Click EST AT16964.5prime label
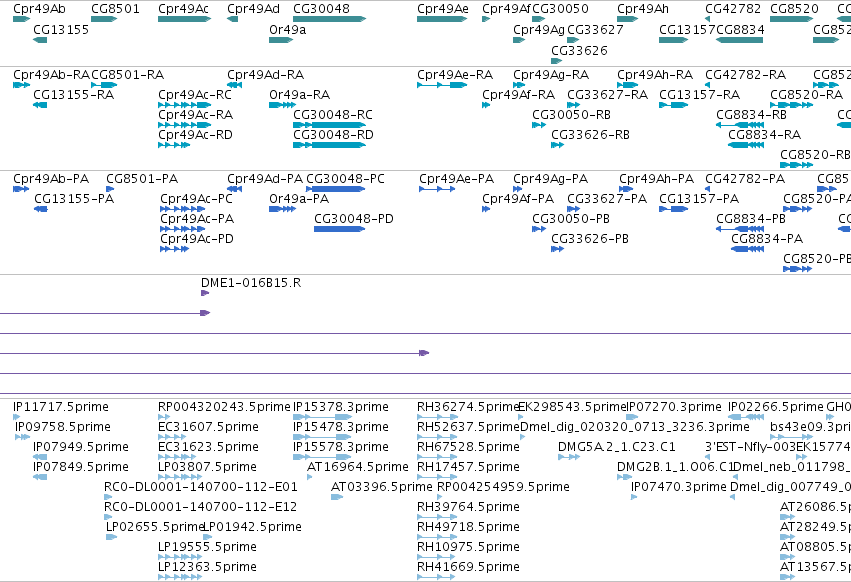 [x=358, y=467]
